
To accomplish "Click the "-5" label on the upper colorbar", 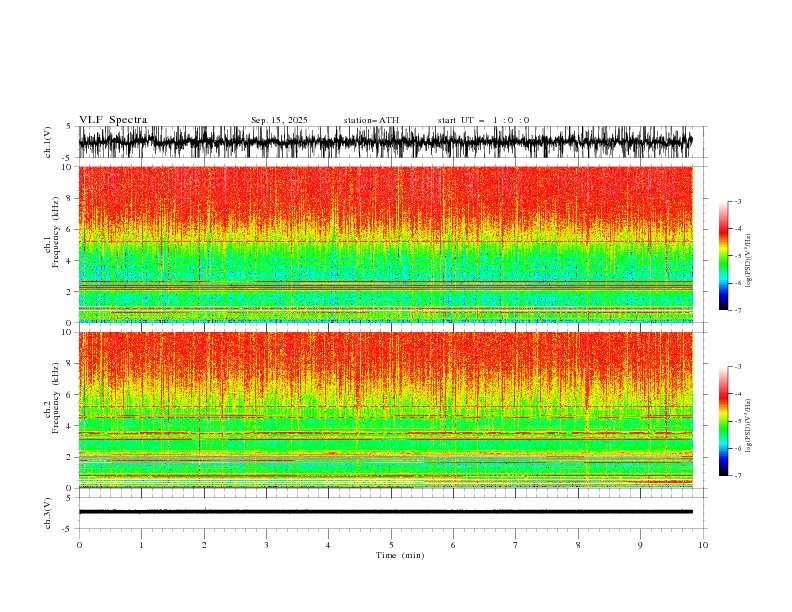I will click(738, 256).
